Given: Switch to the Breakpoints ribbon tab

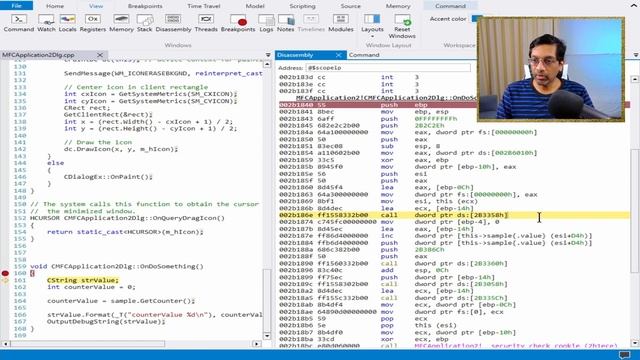Looking at the screenshot, I should pos(145,6).
